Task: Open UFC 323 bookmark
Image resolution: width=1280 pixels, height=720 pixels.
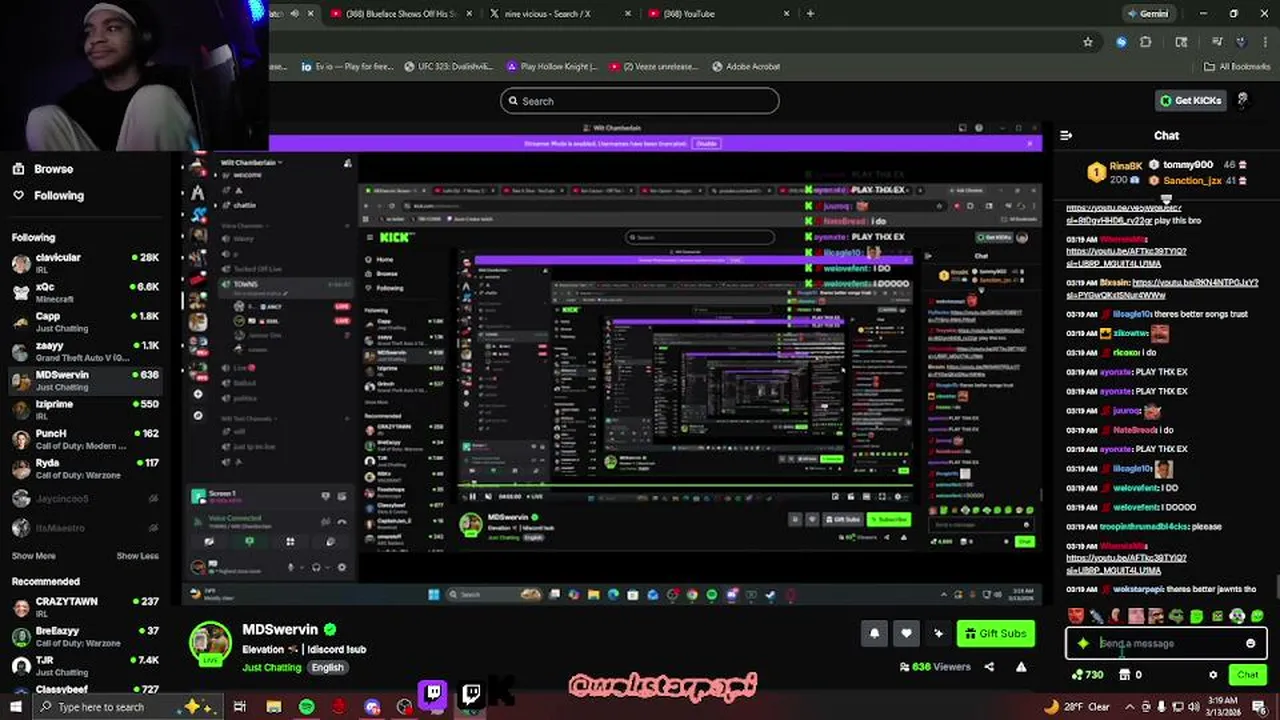Action: click(x=448, y=67)
